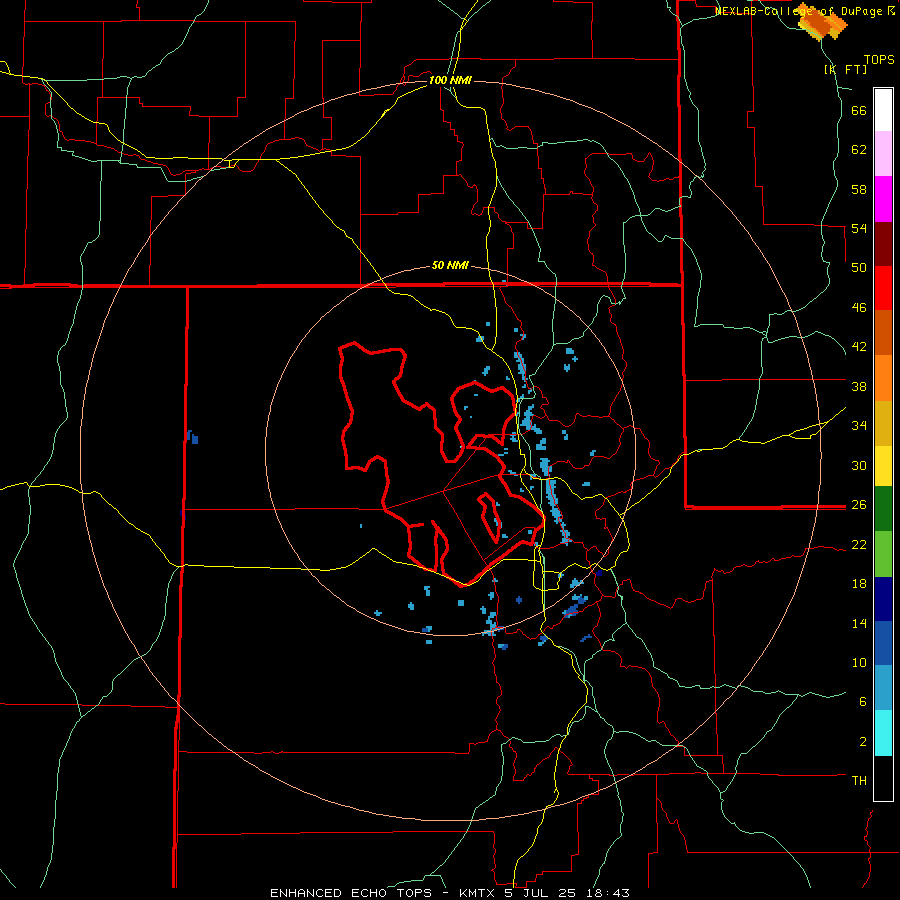Click the TH threshold label

click(859, 781)
